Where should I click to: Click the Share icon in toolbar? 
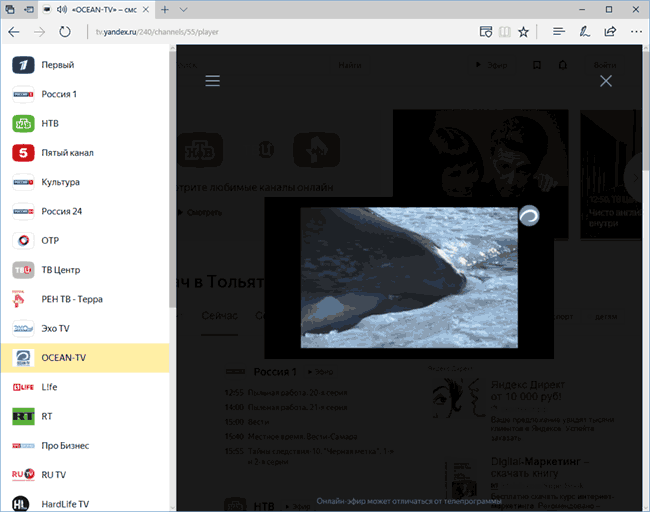click(x=610, y=31)
